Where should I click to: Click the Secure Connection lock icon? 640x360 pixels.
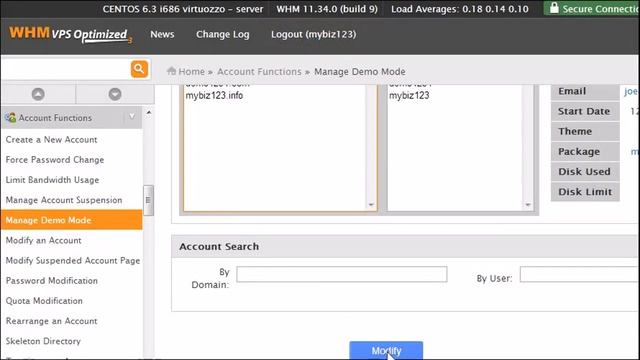coord(554,8)
